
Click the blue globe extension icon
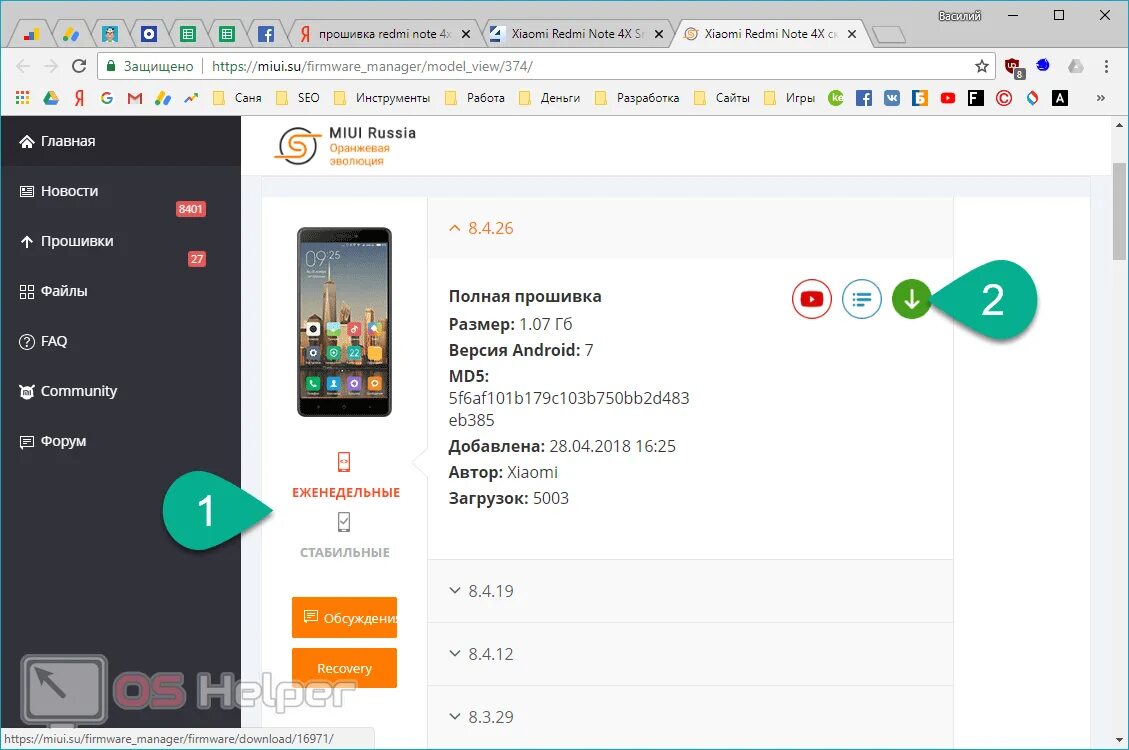1043,66
